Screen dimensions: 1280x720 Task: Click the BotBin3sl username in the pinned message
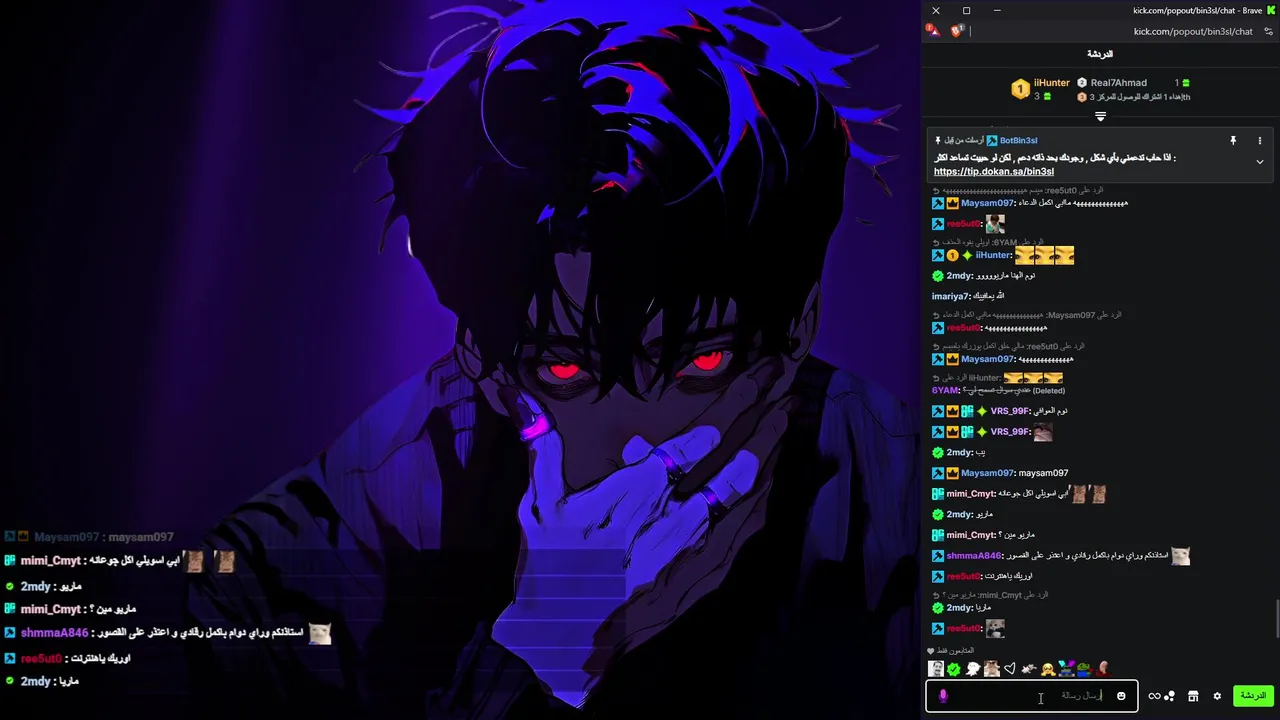pos(1018,141)
